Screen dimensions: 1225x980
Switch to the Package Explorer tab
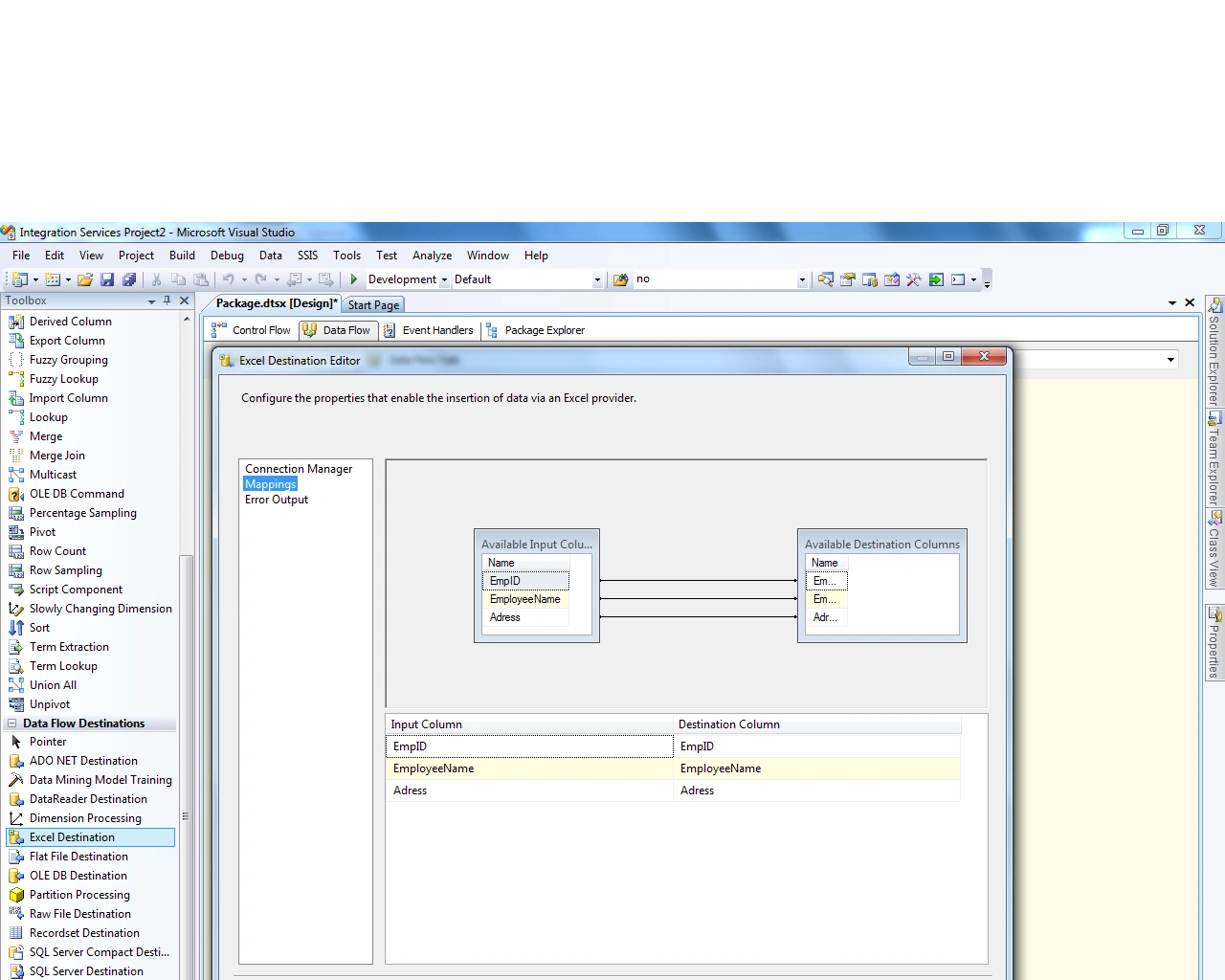click(x=535, y=330)
